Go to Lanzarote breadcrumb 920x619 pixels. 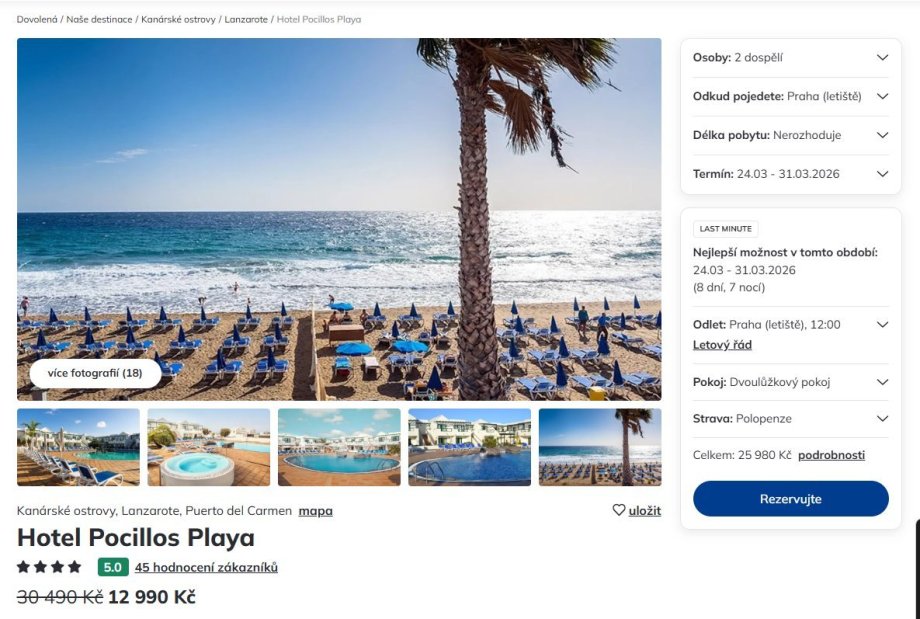click(x=246, y=19)
